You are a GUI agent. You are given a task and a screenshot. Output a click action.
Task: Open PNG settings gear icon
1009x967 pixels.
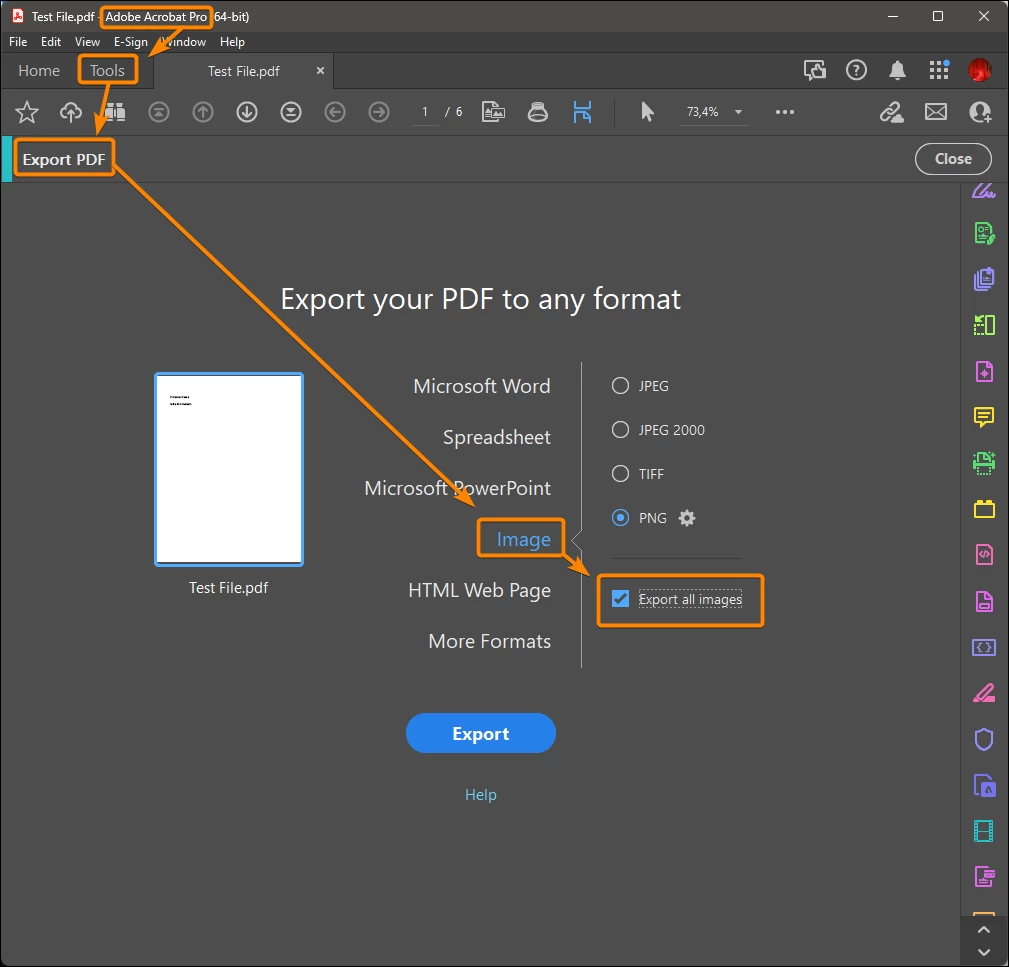[x=687, y=518]
